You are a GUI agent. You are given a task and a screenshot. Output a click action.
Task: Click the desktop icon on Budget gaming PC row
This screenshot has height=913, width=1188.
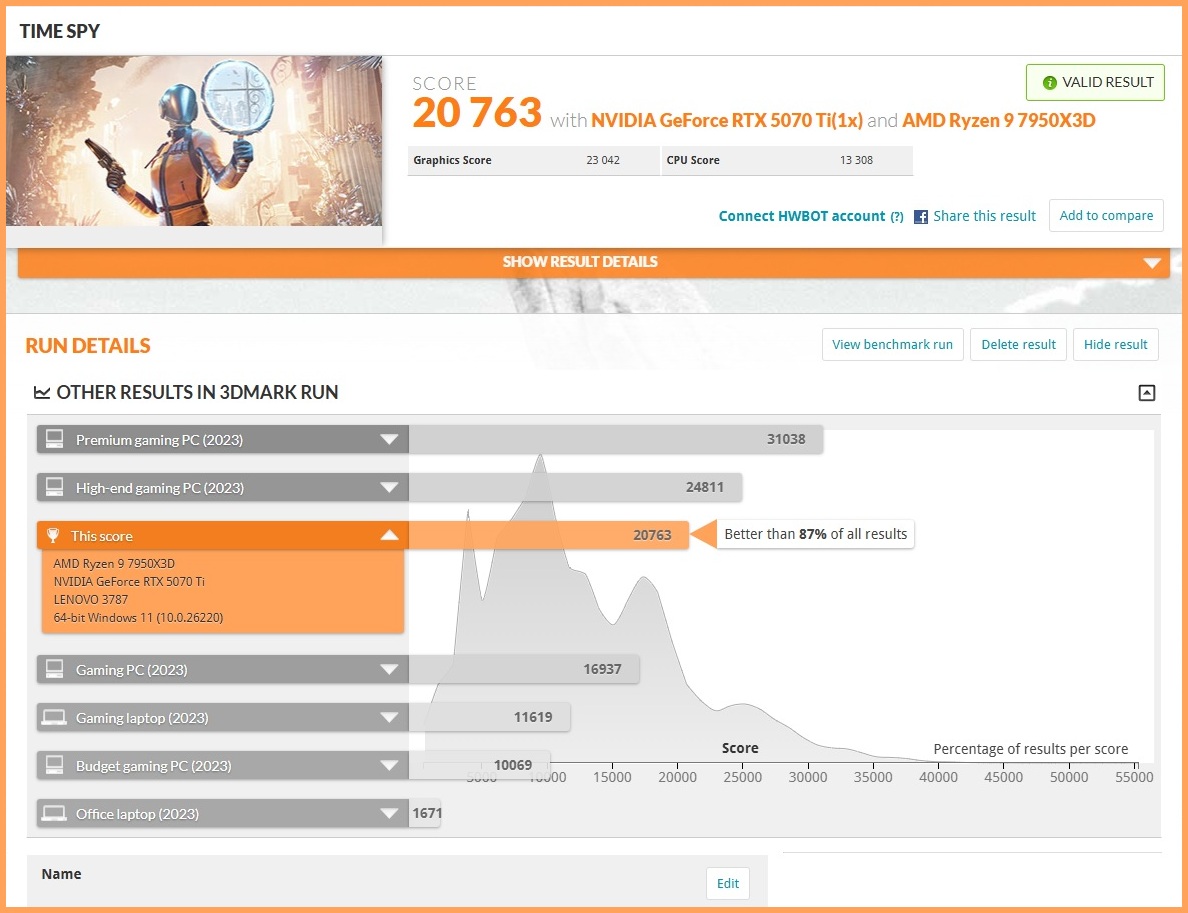click(55, 765)
